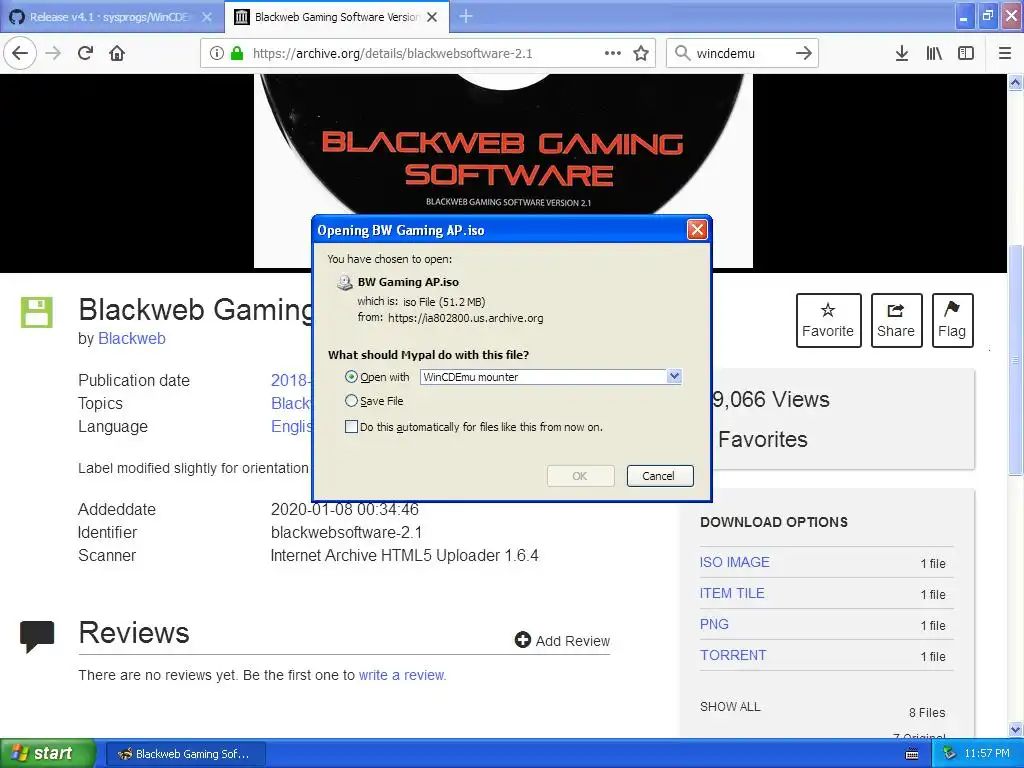Image resolution: width=1024 pixels, height=768 pixels.
Task: Flag this item
Action: click(952, 320)
